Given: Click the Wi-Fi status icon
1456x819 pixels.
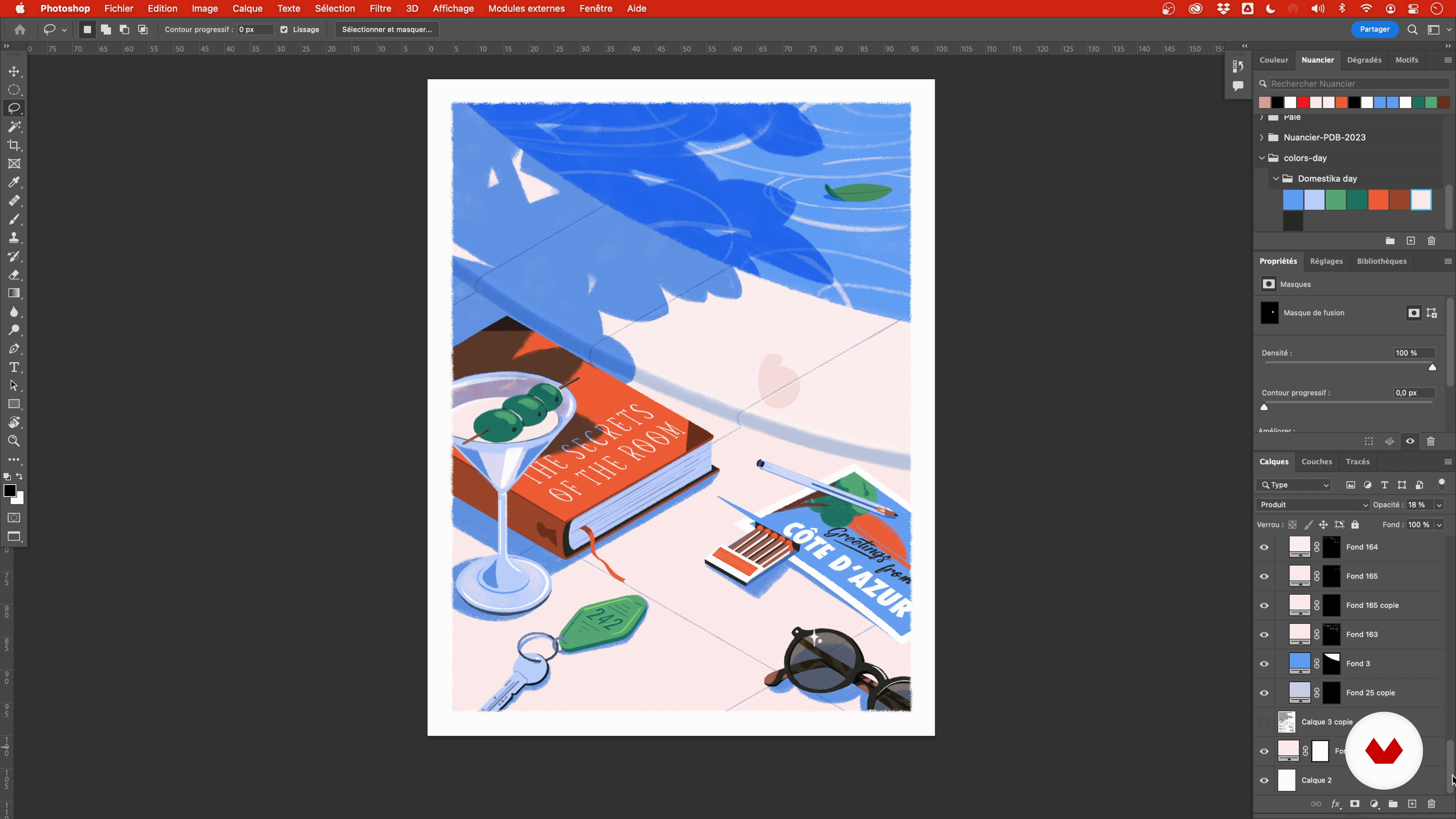Looking at the screenshot, I should click(1366, 8).
